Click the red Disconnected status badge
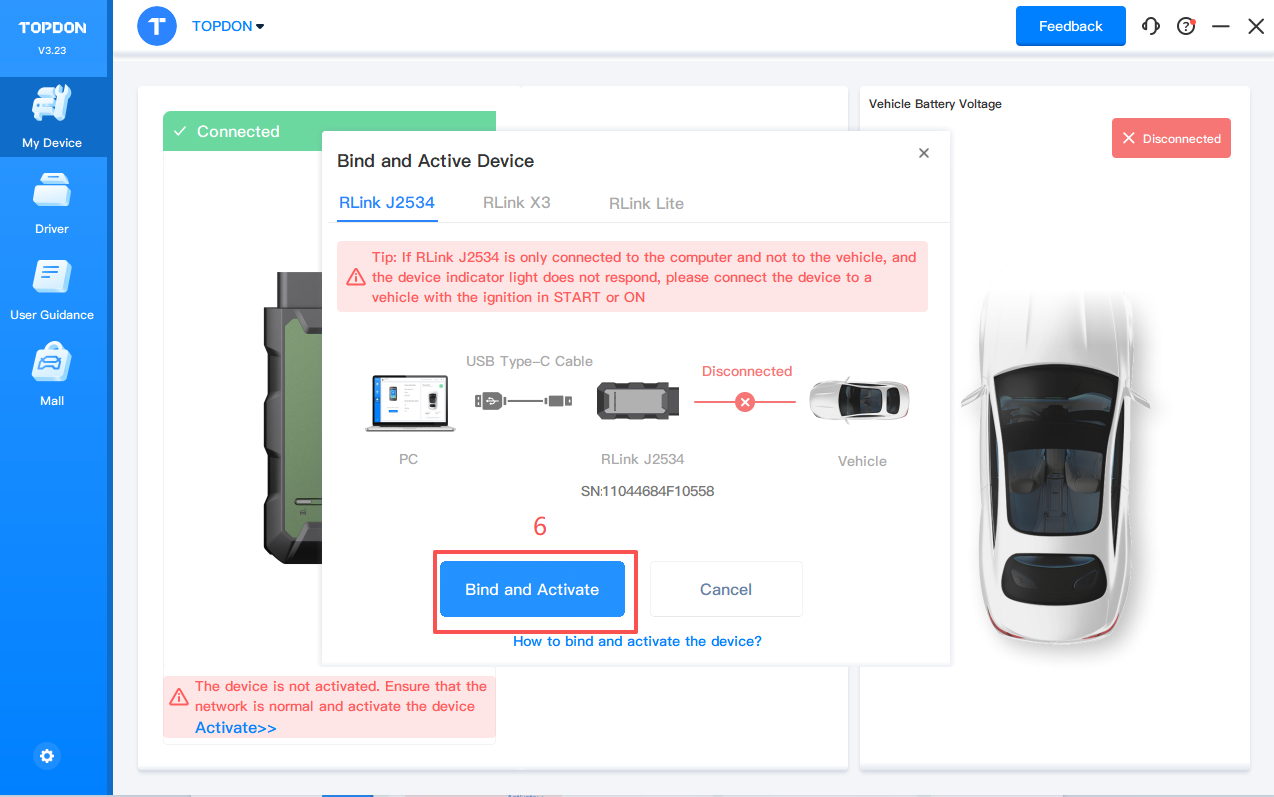 point(1171,139)
